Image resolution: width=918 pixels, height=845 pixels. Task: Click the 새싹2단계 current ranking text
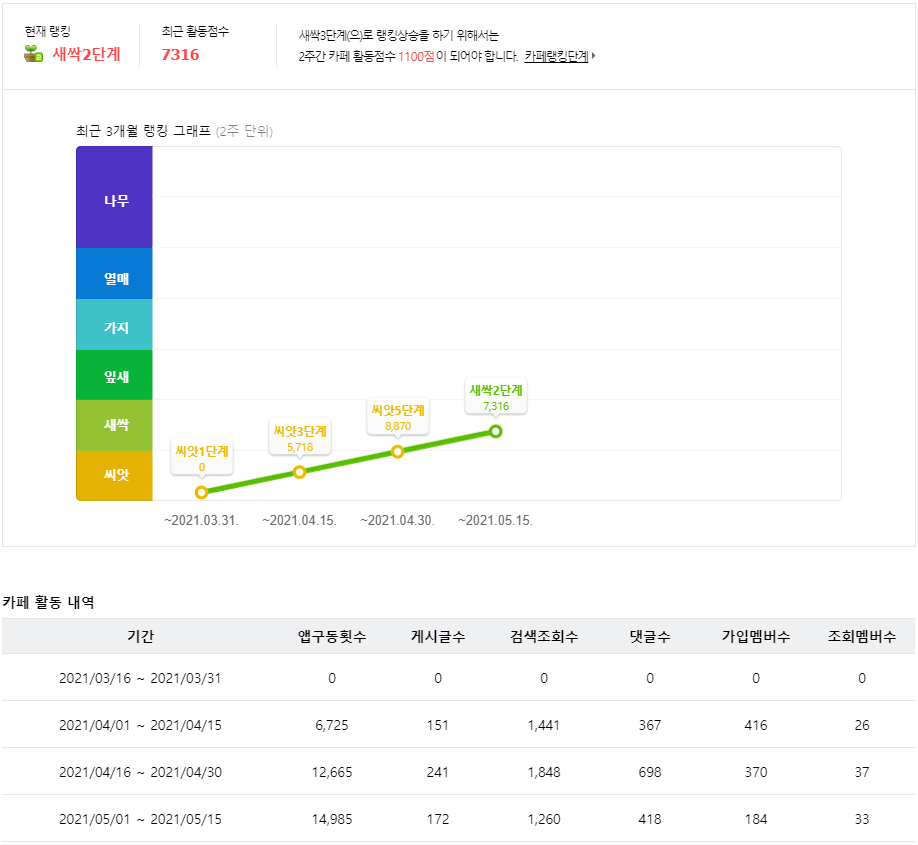click(x=86, y=54)
